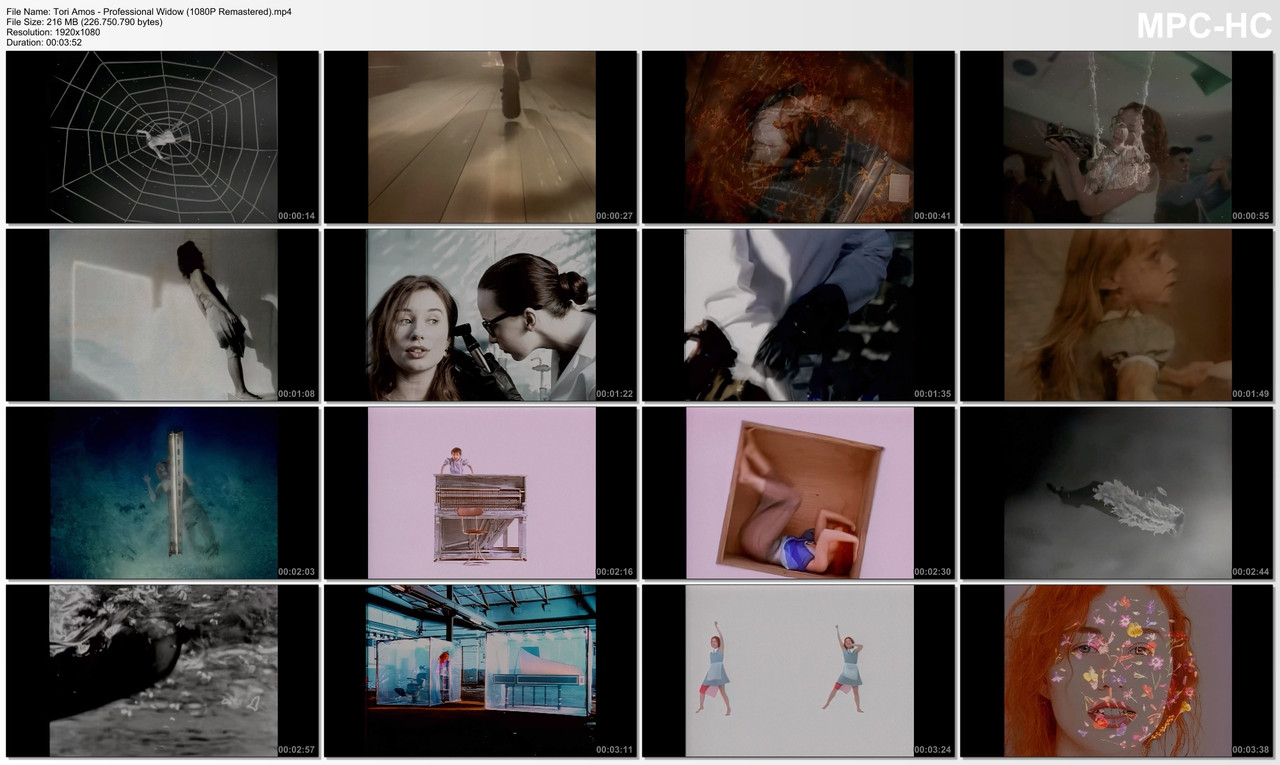
Task: Click the flower face thumbnail at 00:03:38
Action: pos(1116,671)
